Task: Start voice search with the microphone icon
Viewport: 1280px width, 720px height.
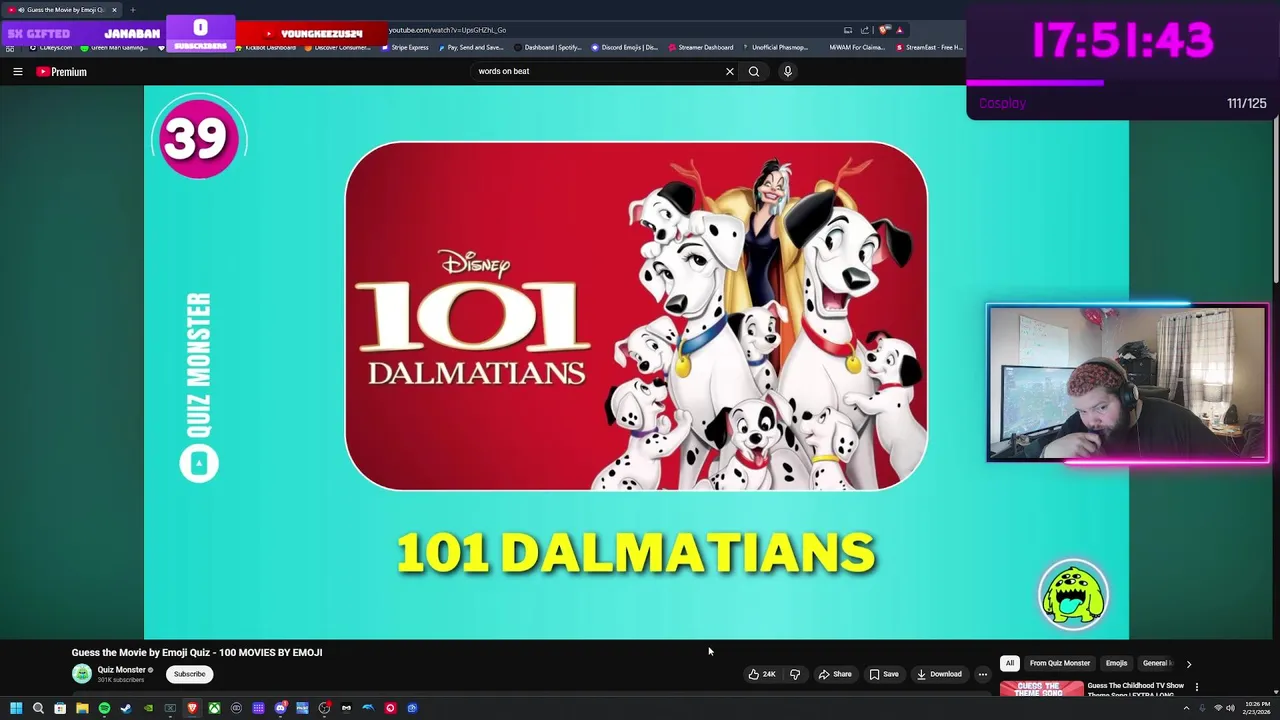Action: tap(788, 71)
